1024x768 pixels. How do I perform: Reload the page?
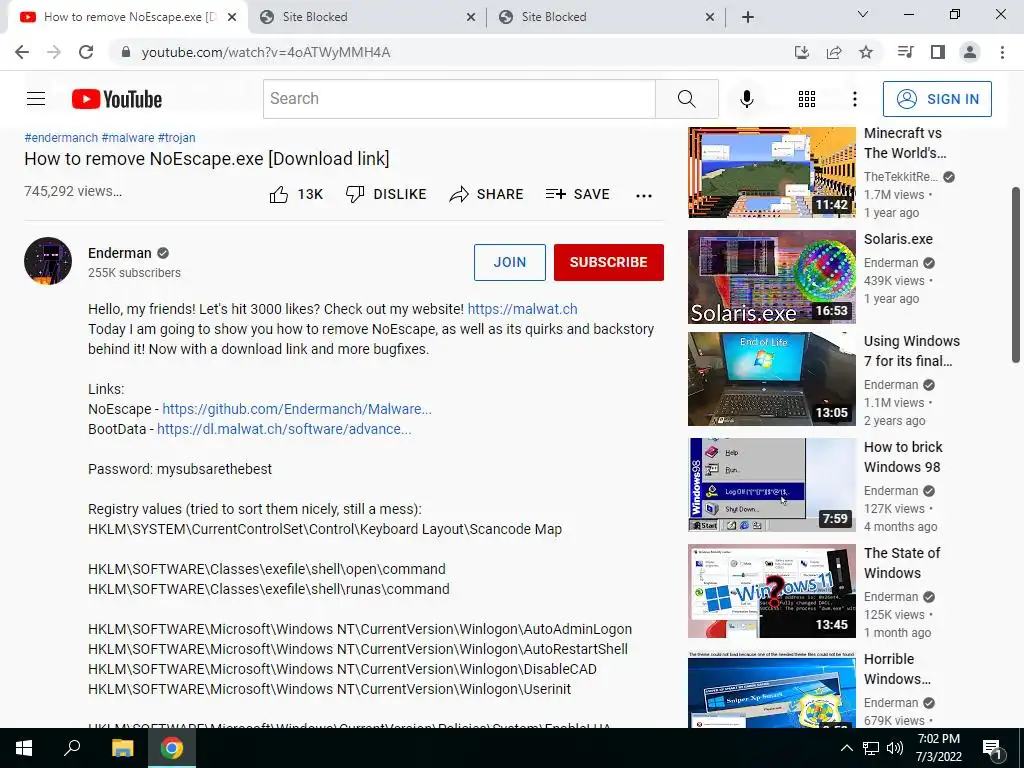tap(86, 52)
